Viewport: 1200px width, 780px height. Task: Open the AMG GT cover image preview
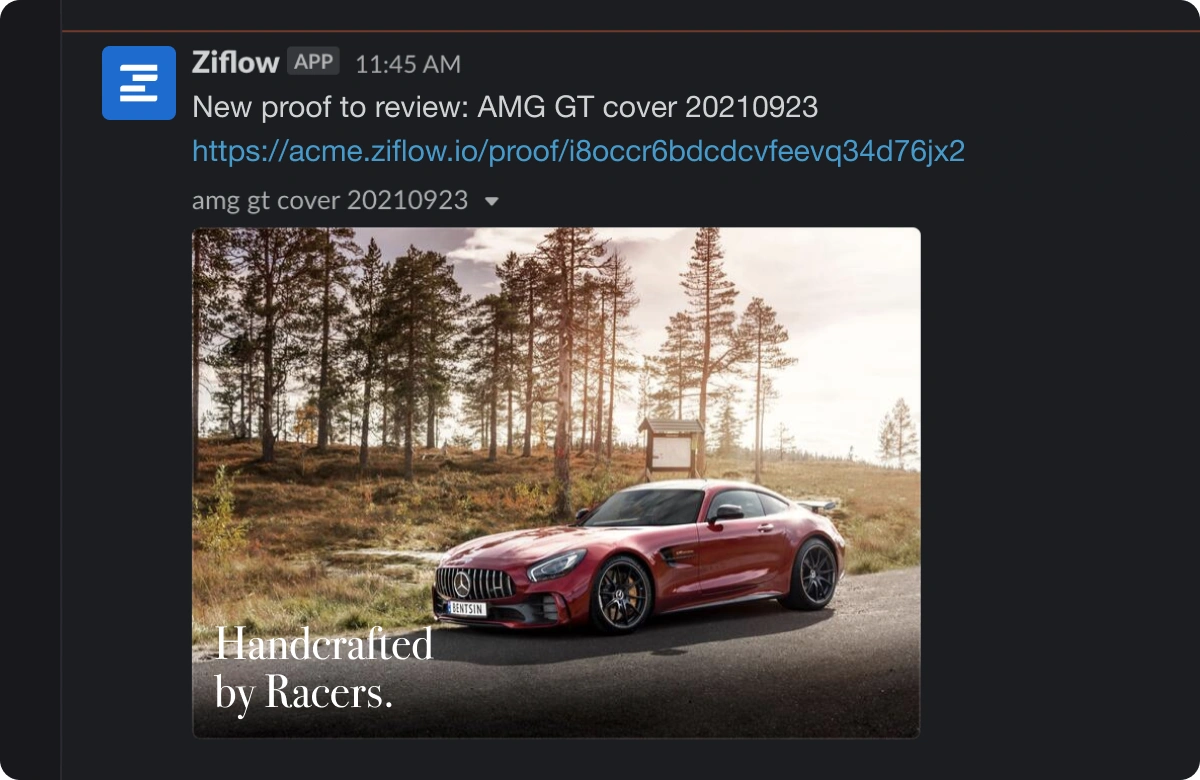[556, 482]
